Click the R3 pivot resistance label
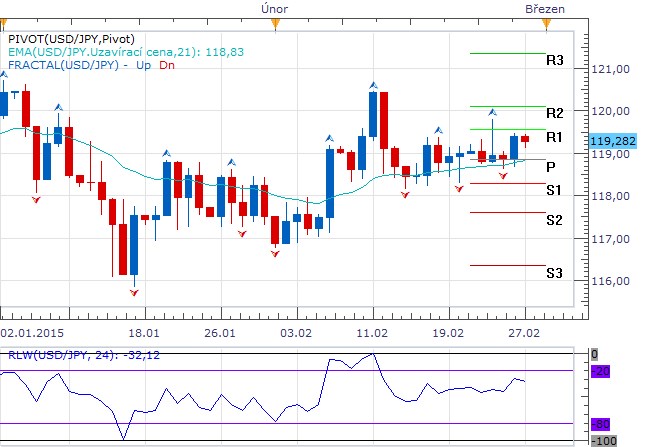The width and height of the screenshot is (646, 447). click(x=555, y=60)
